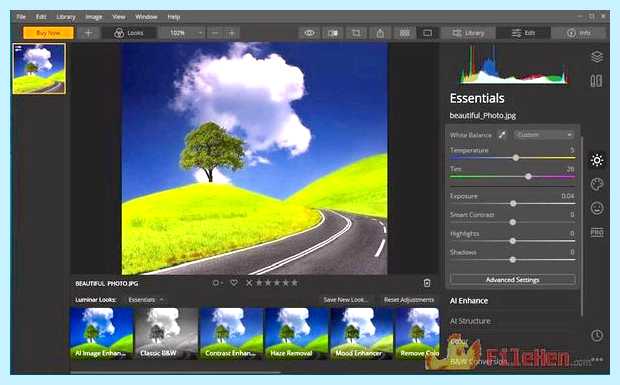Apply the Contrast Enhancer look

point(231,333)
